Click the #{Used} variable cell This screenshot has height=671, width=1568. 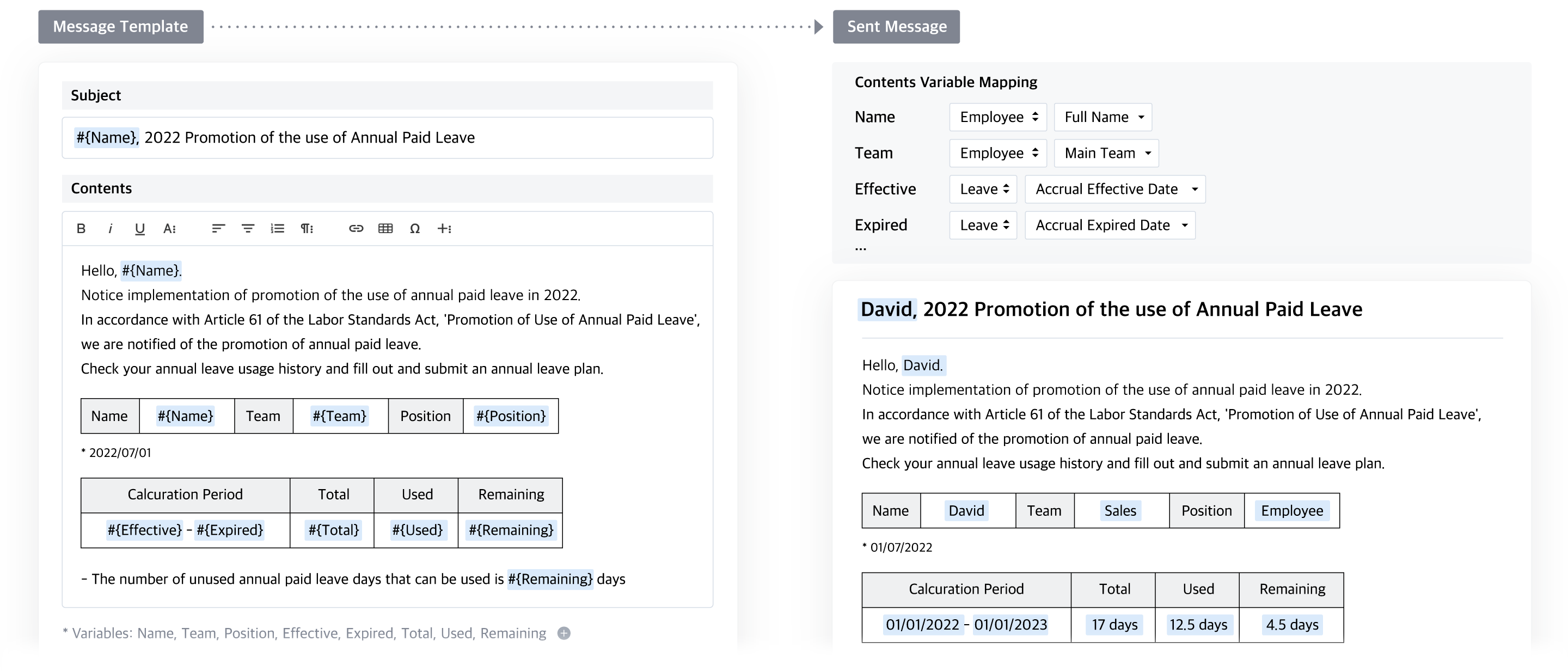[x=417, y=530]
